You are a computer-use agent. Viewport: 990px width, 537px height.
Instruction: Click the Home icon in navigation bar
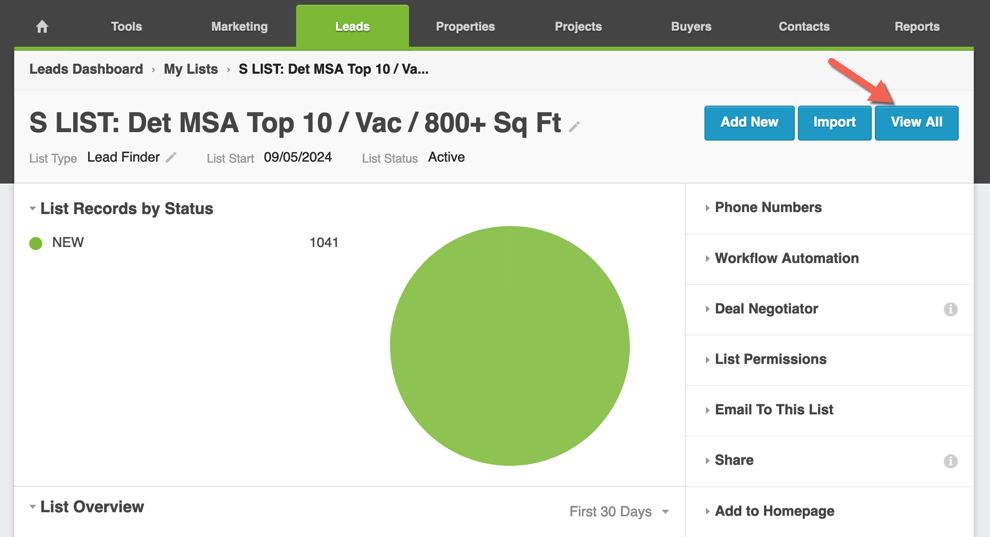click(42, 27)
